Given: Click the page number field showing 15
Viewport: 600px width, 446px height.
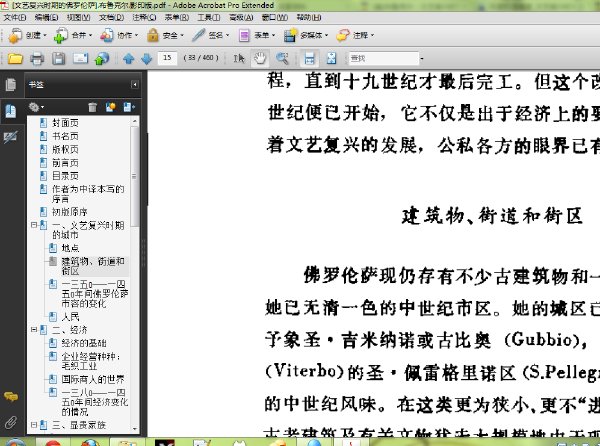Looking at the screenshot, I should point(167,58).
